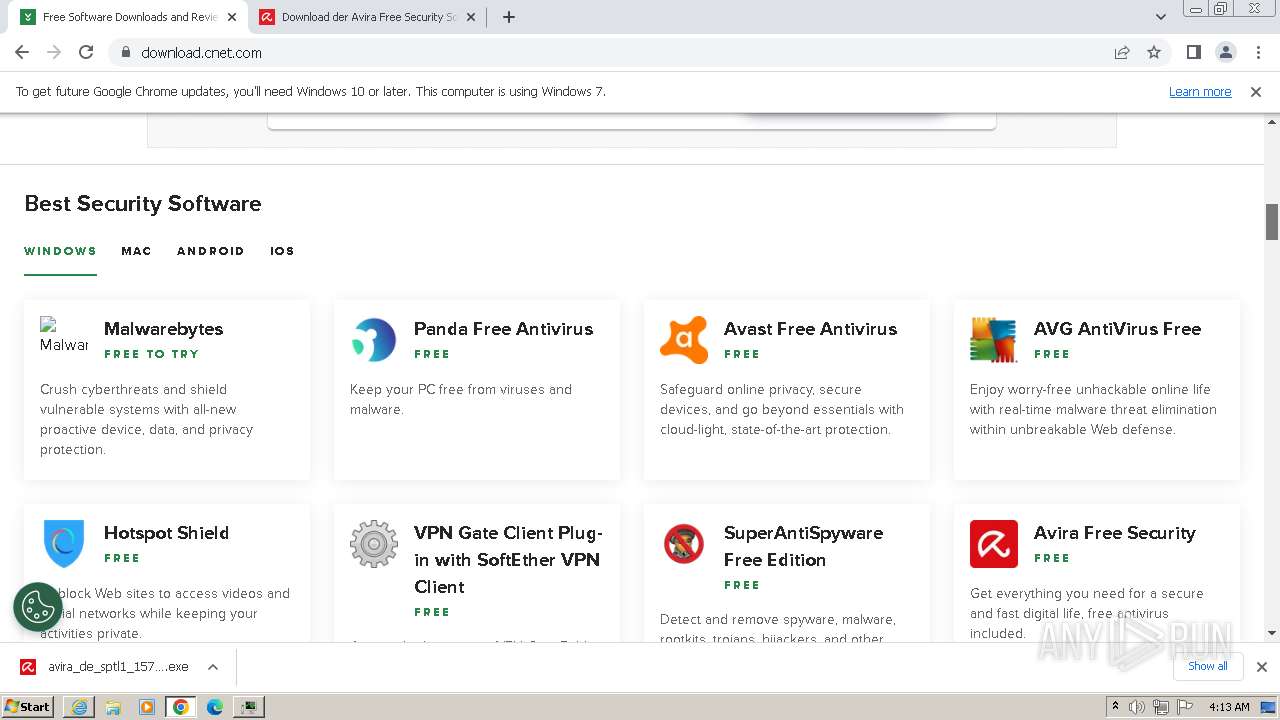Show hidden system tray icons
Viewport: 1280px width, 720px height.
[1115, 707]
